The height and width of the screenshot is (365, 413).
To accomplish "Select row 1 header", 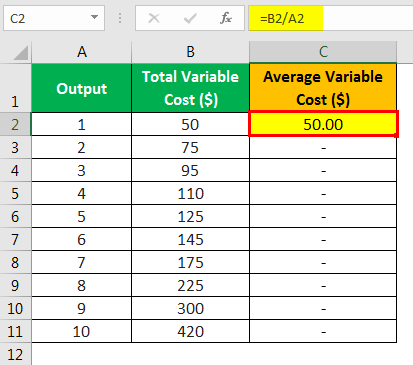I will 15,88.
